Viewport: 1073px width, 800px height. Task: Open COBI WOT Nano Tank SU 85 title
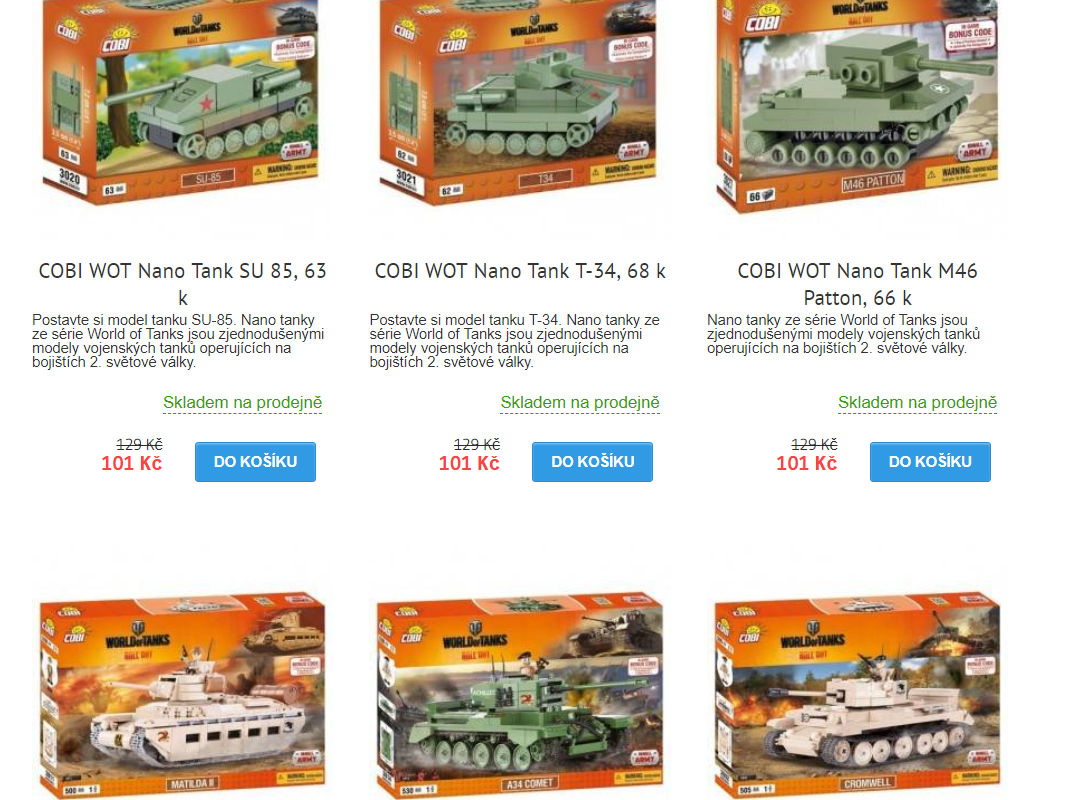182,284
